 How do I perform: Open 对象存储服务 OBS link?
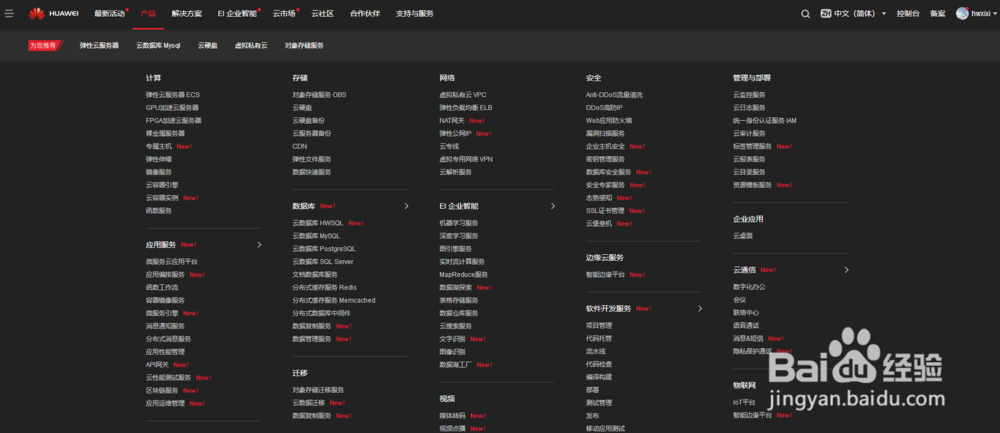[x=320, y=94]
